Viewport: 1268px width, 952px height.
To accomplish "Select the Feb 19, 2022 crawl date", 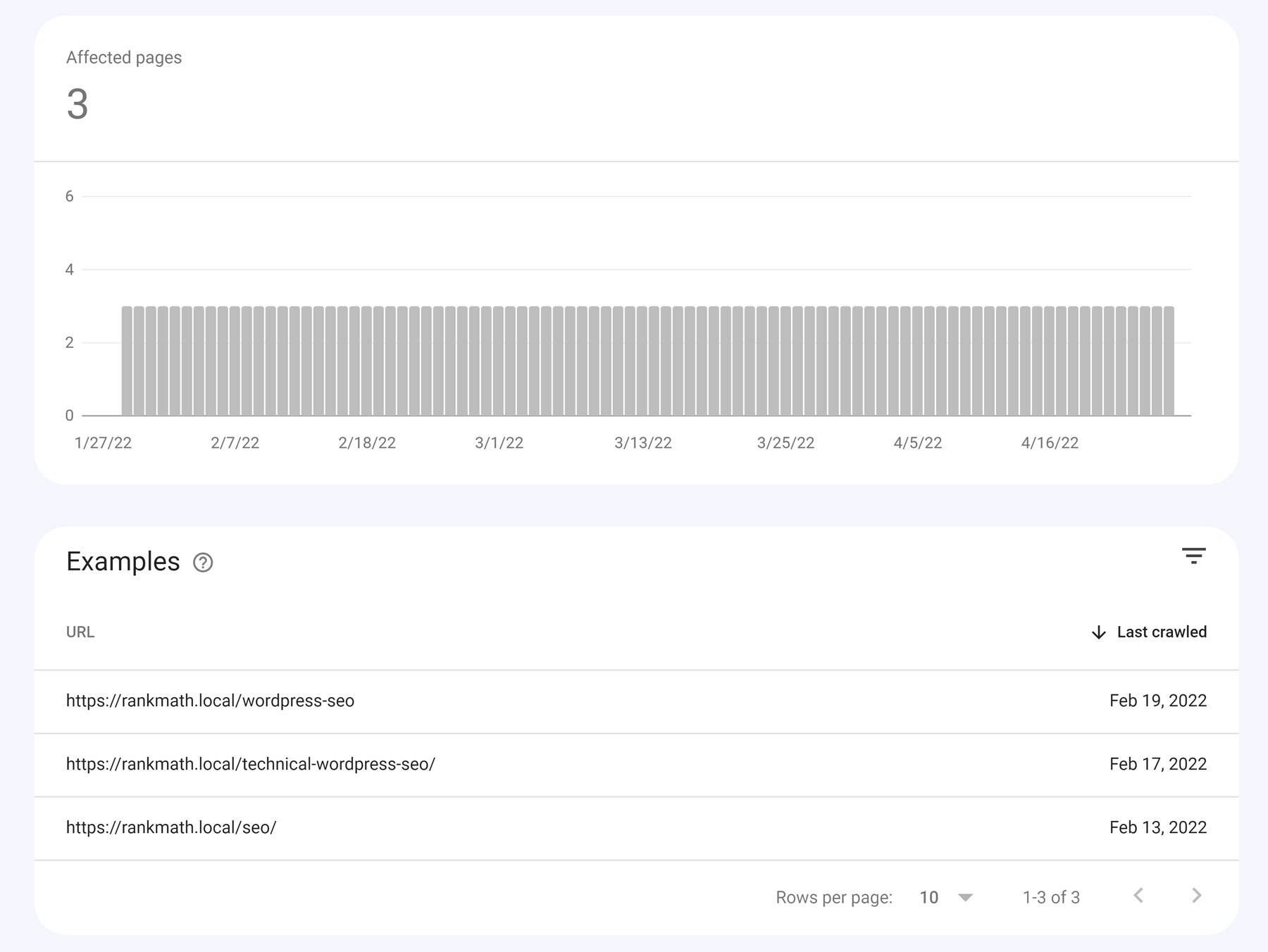I will pos(1158,701).
